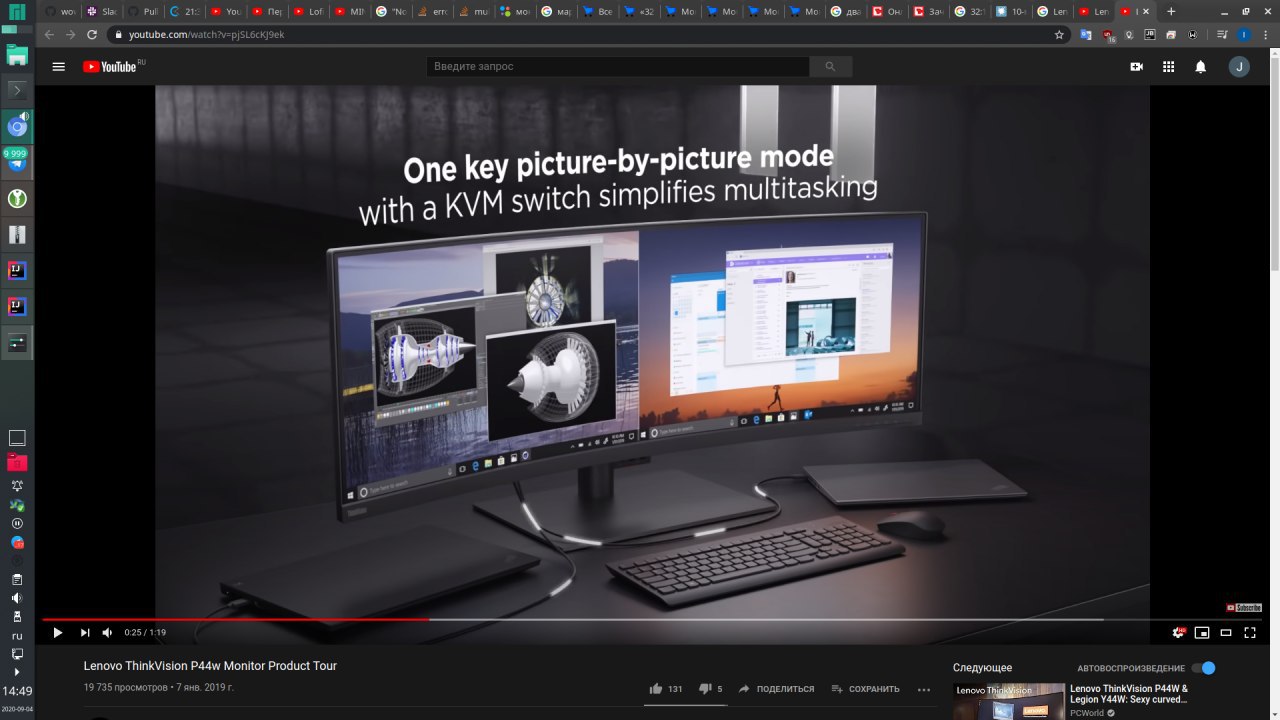Enter fullscreen video mode
Image resolution: width=1280 pixels, height=720 pixels.
[1250, 632]
